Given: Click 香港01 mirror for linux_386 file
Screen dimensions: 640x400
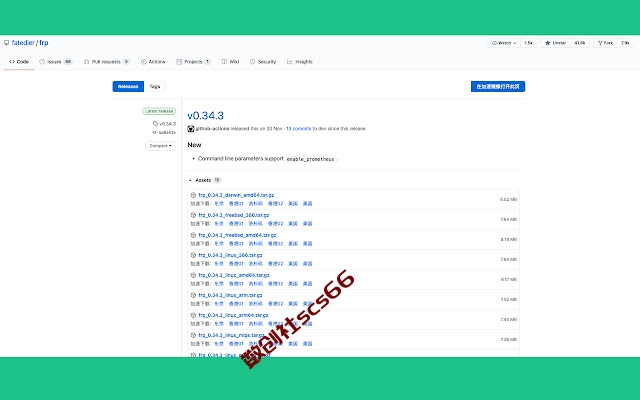Looking at the screenshot, I should [x=236, y=264].
